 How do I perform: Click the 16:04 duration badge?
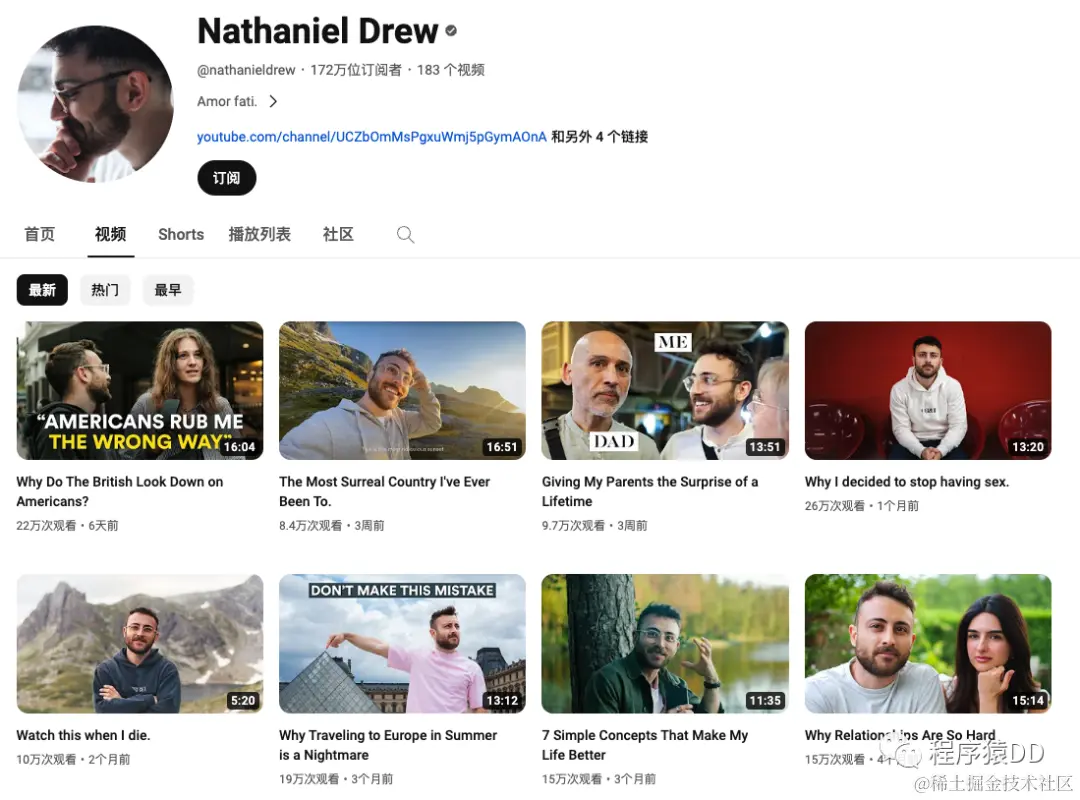(x=240, y=447)
